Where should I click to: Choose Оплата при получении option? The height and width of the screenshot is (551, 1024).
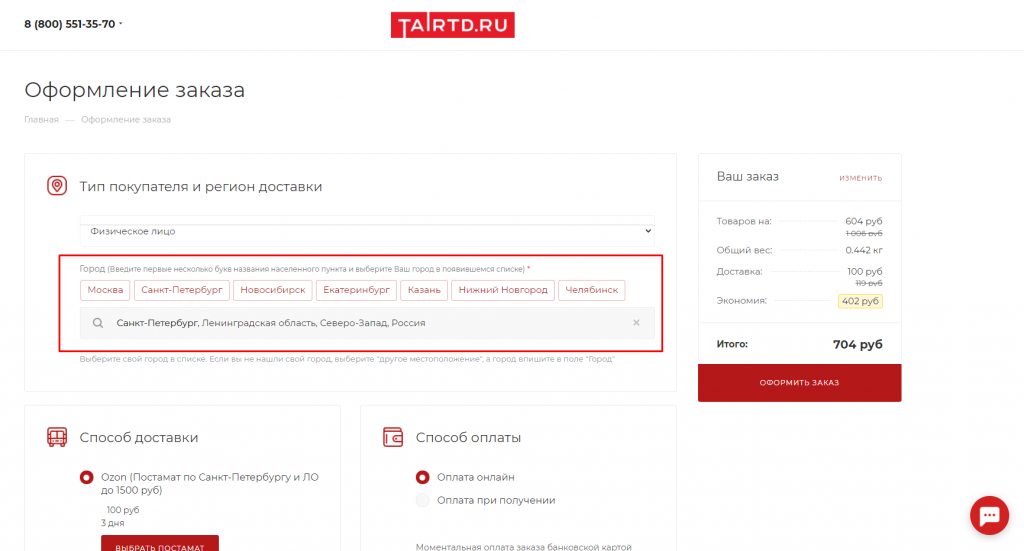click(x=423, y=500)
